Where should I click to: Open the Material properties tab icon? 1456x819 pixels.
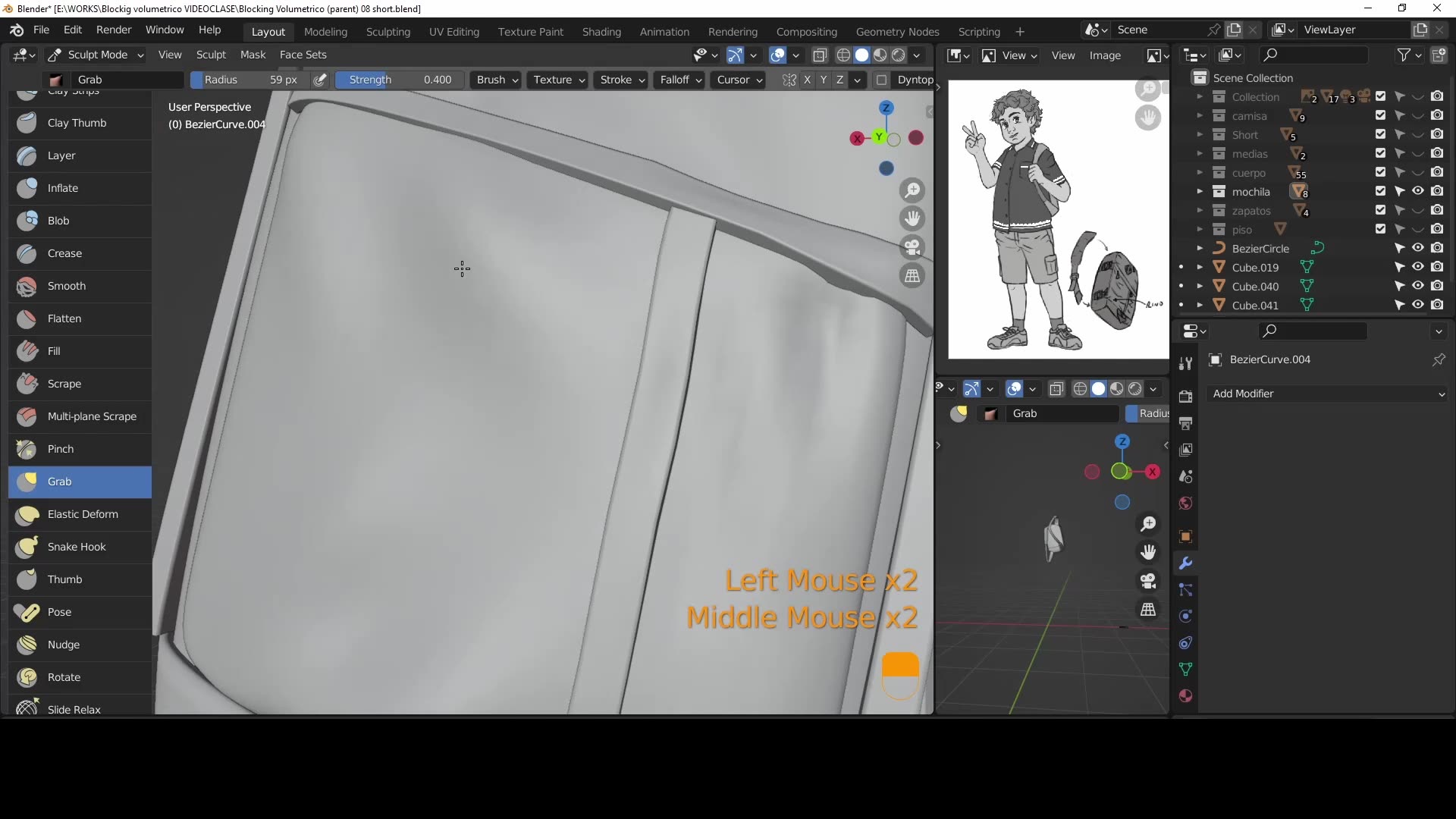tap(1186, 696)
